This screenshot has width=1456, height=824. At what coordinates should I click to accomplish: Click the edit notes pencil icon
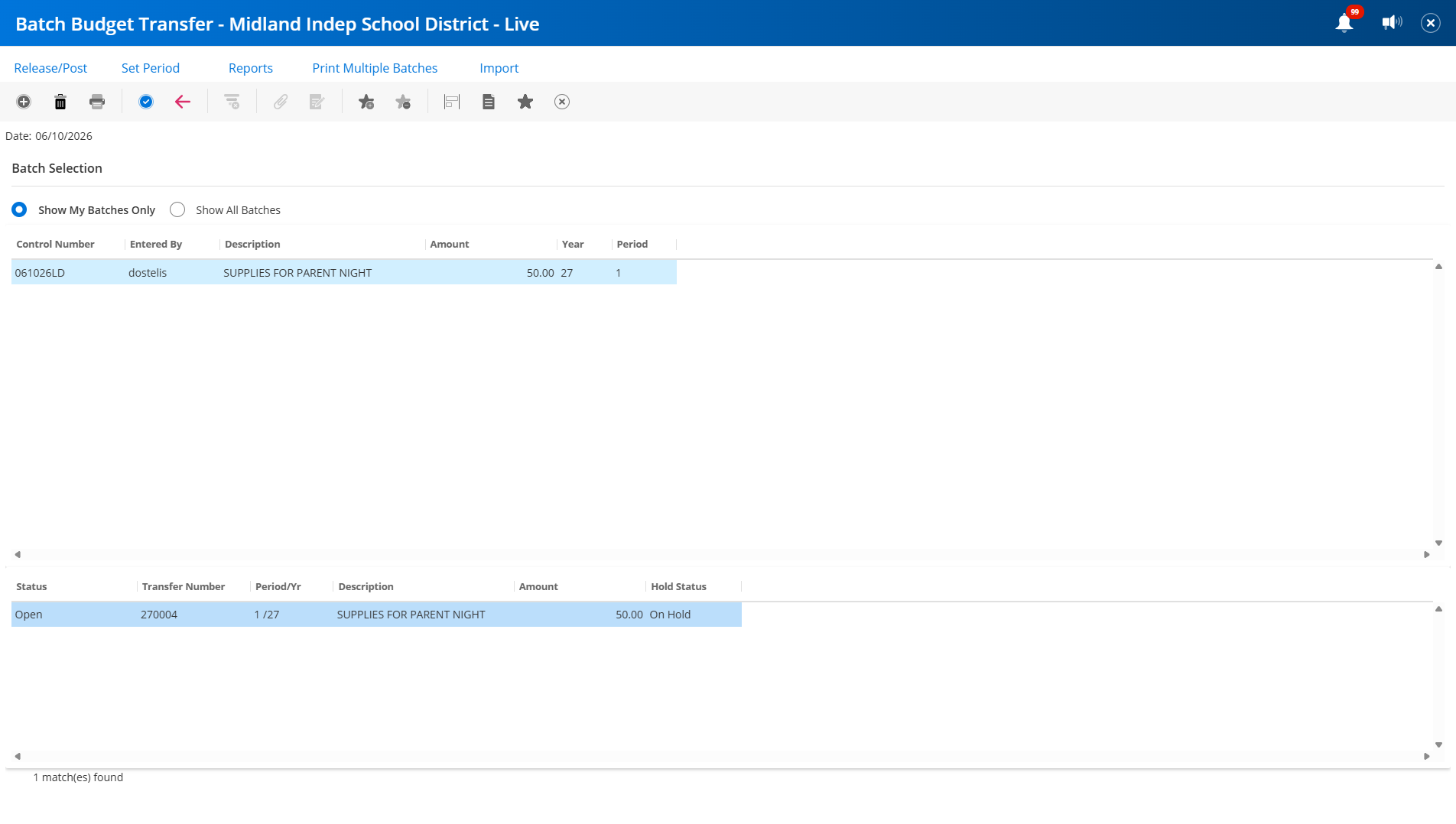[317, 102]
